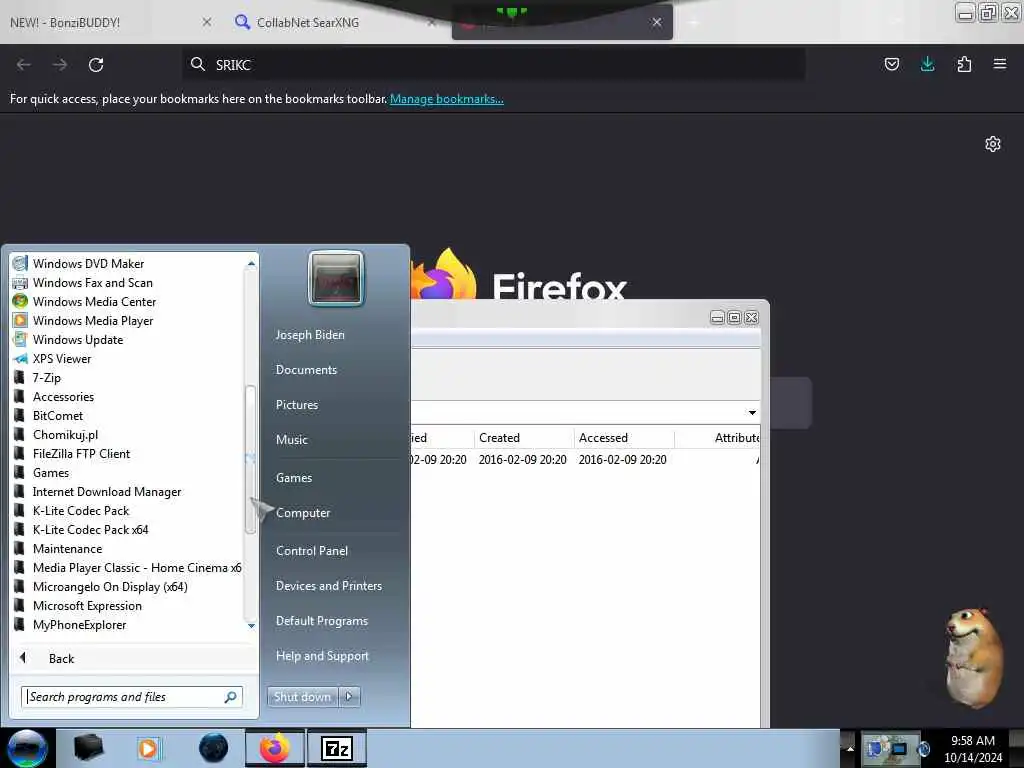Click the Firefox taskbar button
The image size is (1024, 768).
(275, 748)
